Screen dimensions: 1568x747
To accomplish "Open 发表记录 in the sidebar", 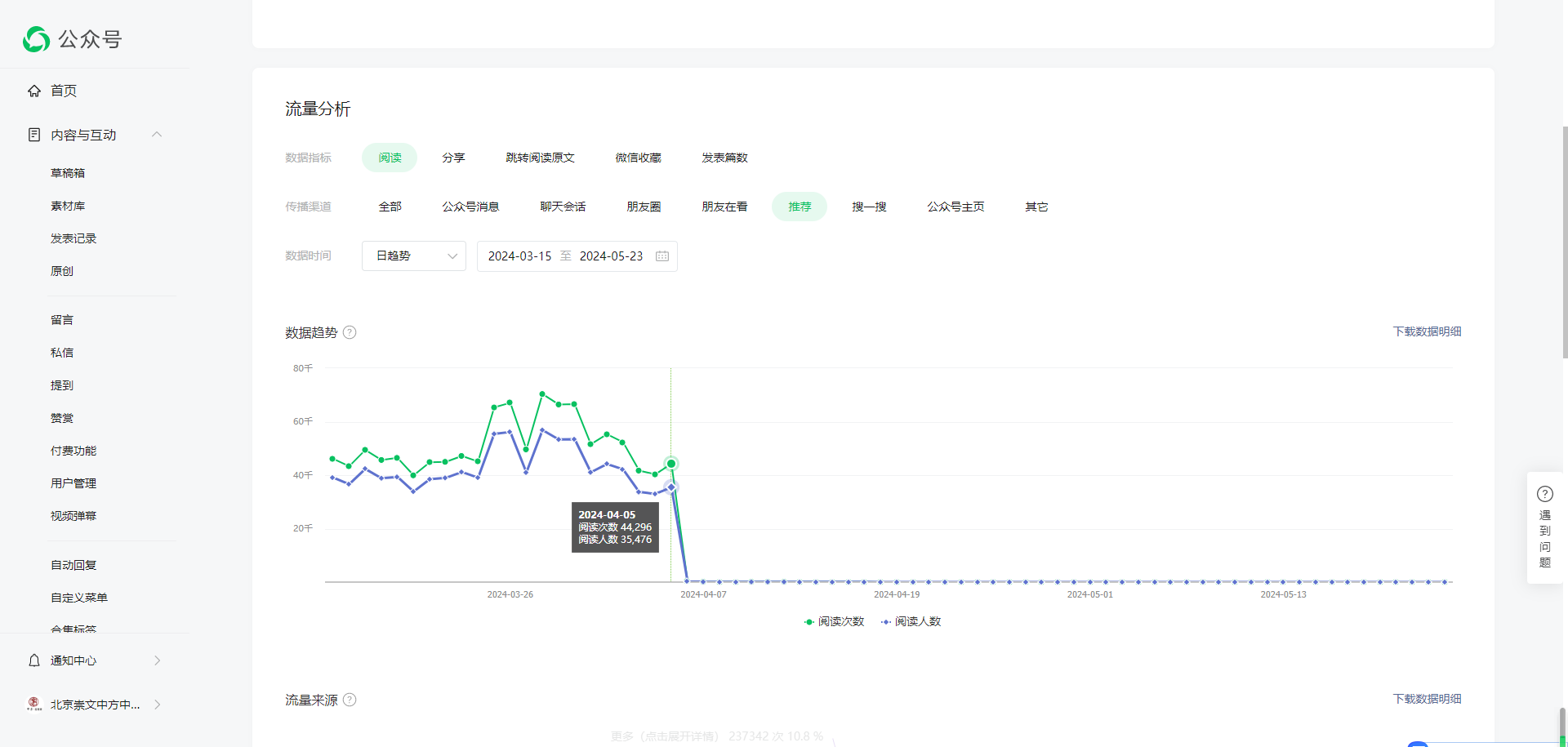I will tap(73, 238).
